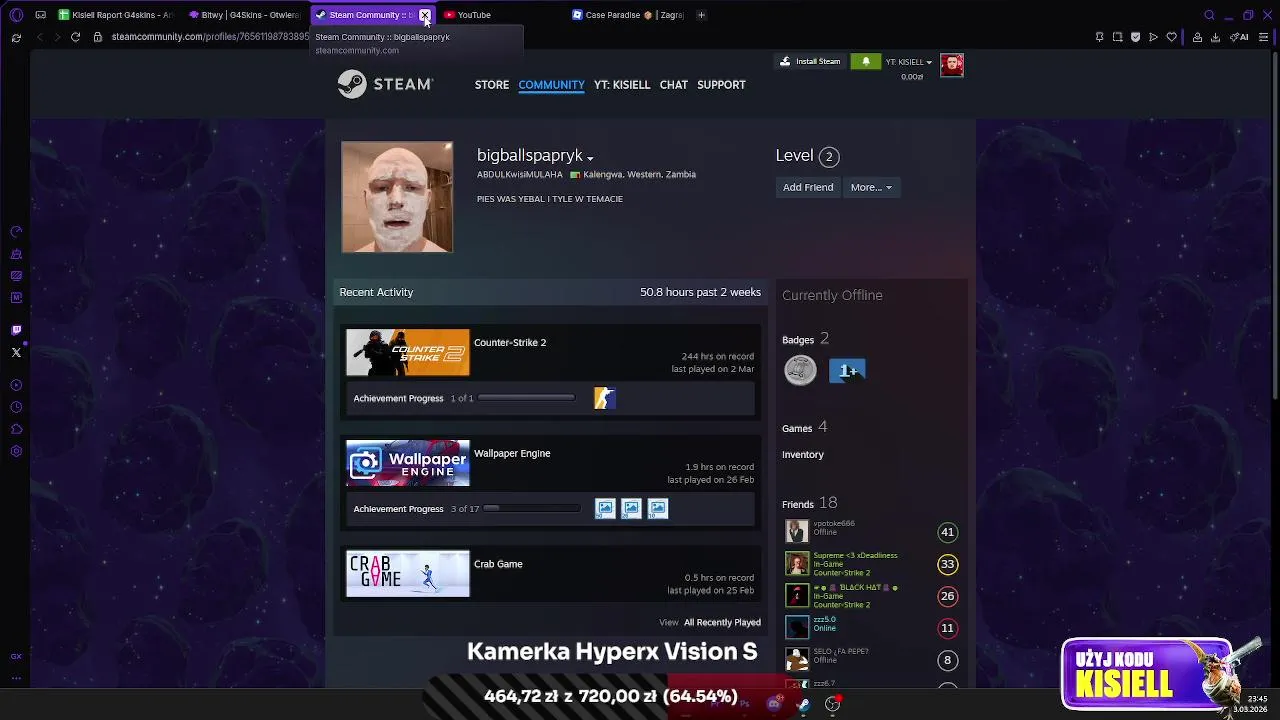Image resolution: width=1280 pixels, height=720 pixels.
Task: Open the Inventory link
Action: click(x=803, y=454)
